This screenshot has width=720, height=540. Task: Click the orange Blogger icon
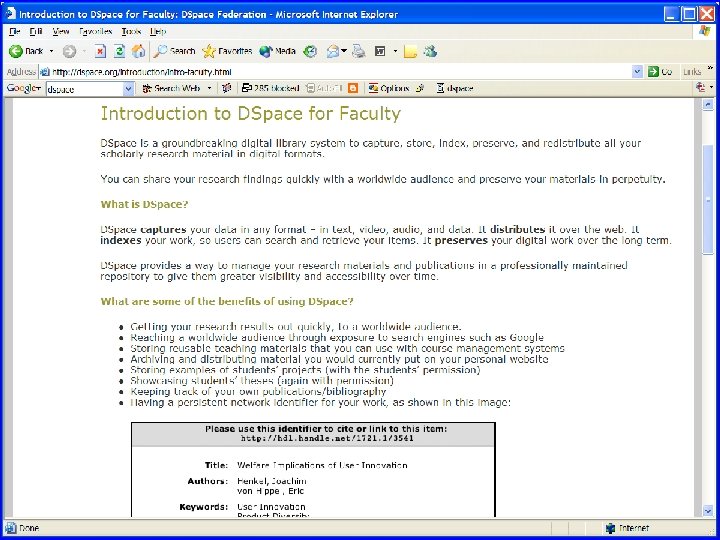point(353,88)
